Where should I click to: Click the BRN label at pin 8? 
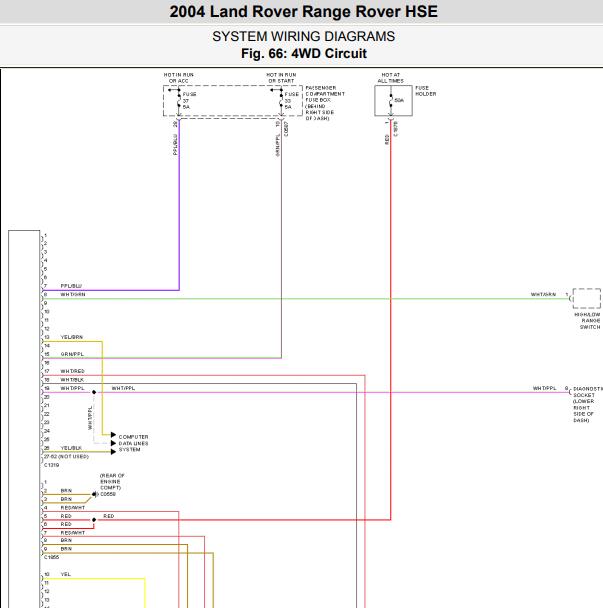click(66, 540)
